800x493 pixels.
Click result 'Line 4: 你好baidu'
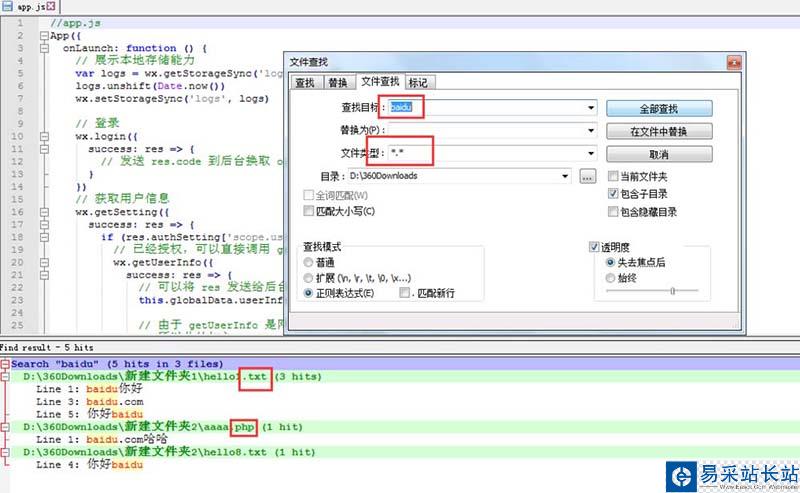click(89, 464)
